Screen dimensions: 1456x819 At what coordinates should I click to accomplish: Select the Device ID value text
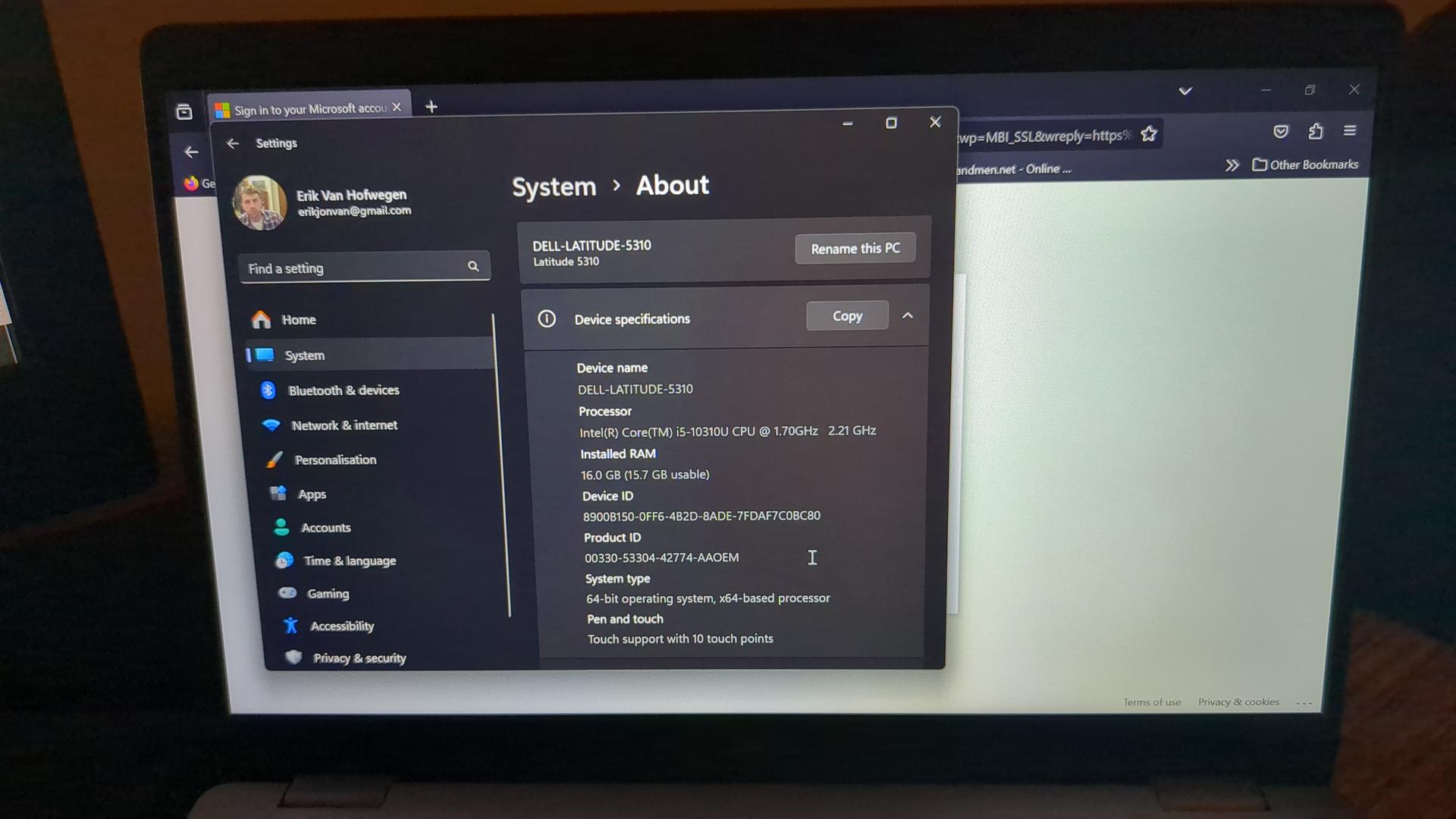(701, 516)
